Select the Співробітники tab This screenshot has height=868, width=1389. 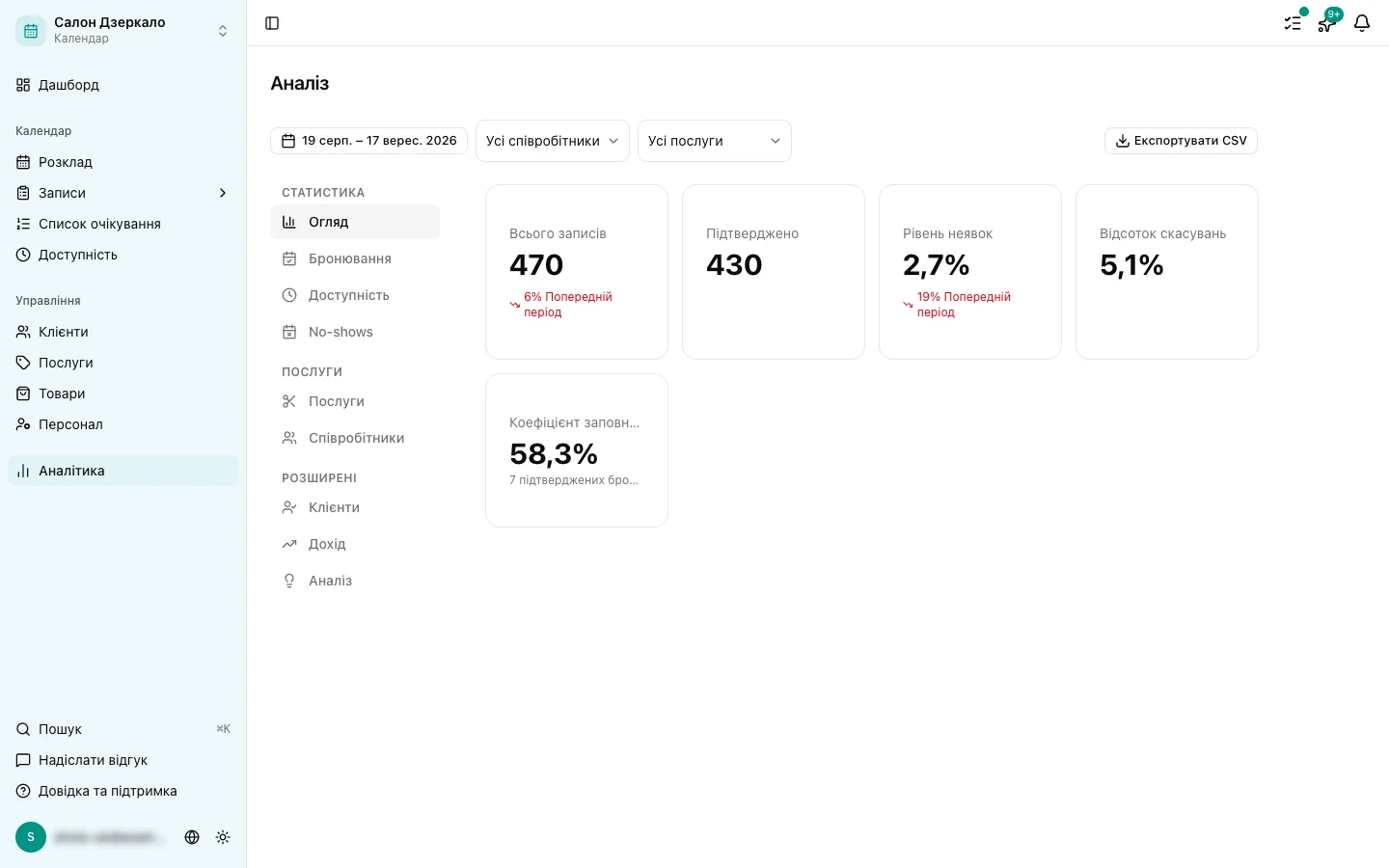point(355,438)
